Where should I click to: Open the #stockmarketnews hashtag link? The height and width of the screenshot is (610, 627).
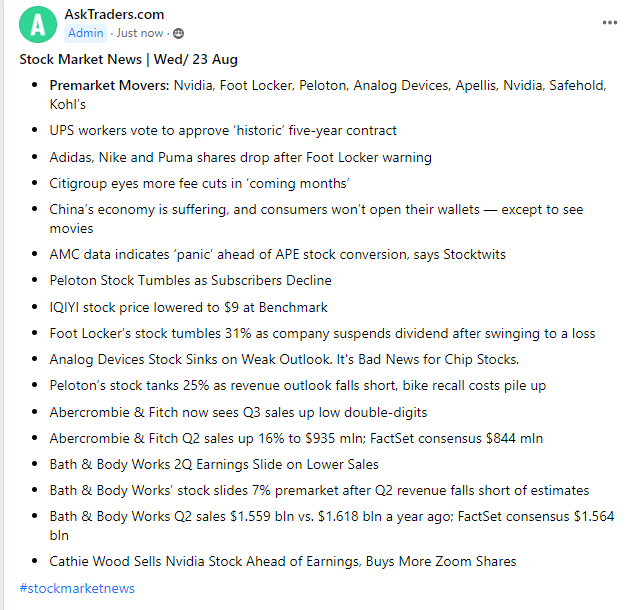[77, 588]
